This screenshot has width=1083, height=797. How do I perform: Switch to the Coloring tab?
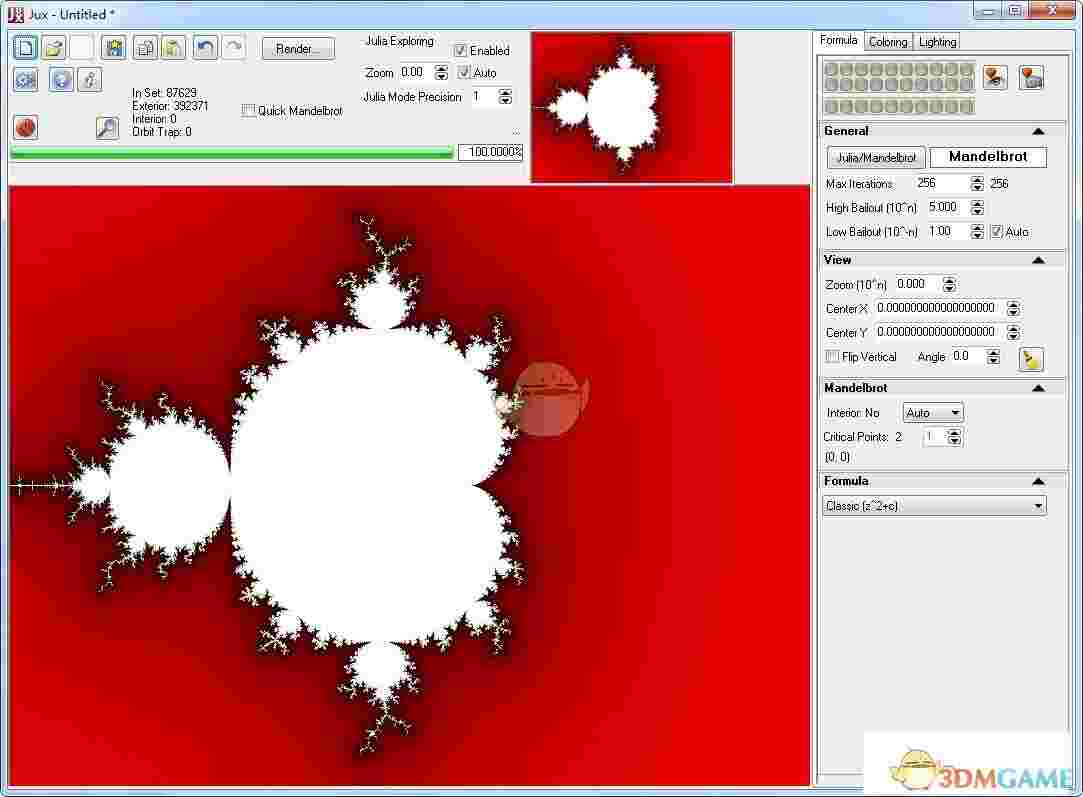tap(887, 41)
